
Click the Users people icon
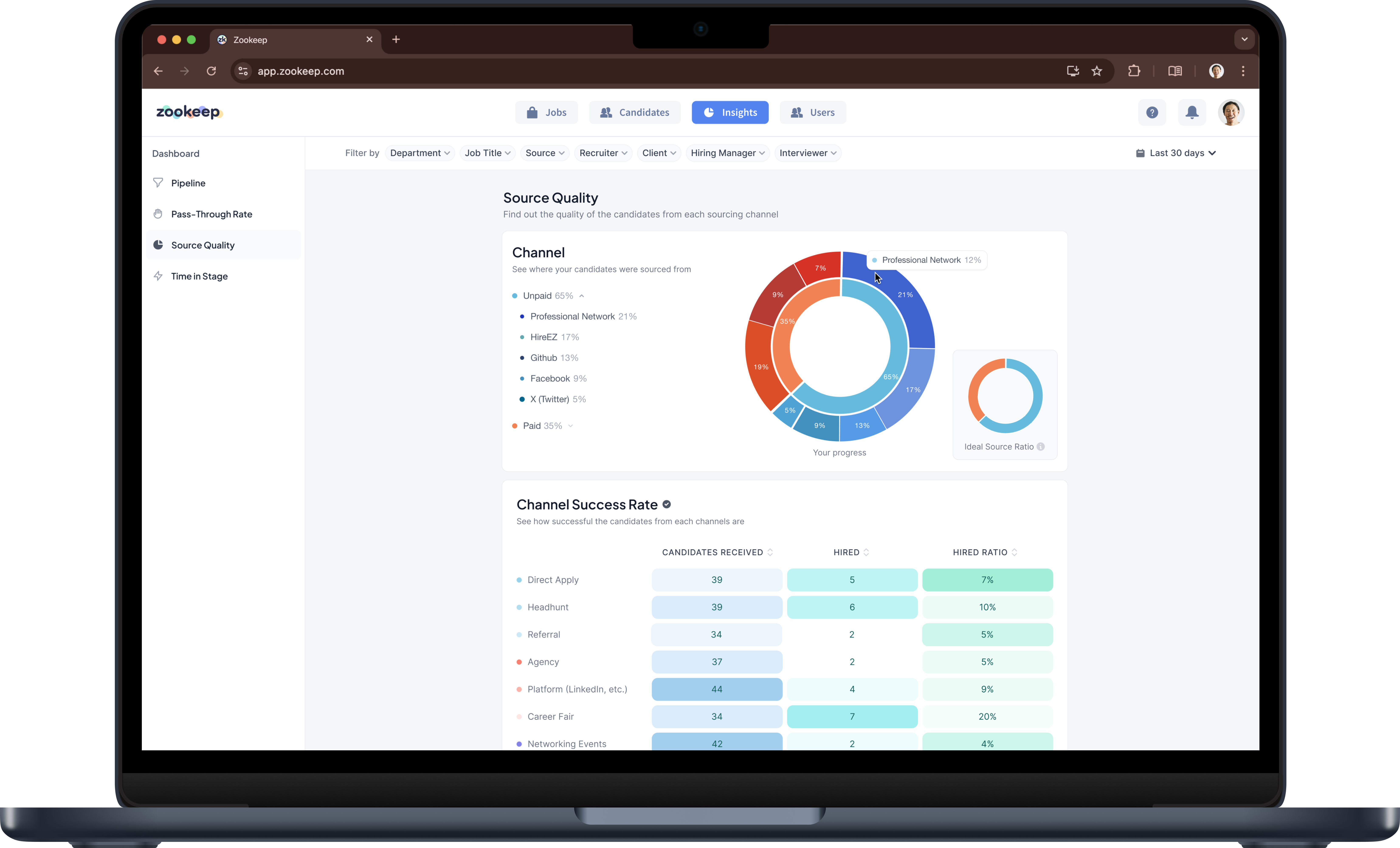coord(797,112)
